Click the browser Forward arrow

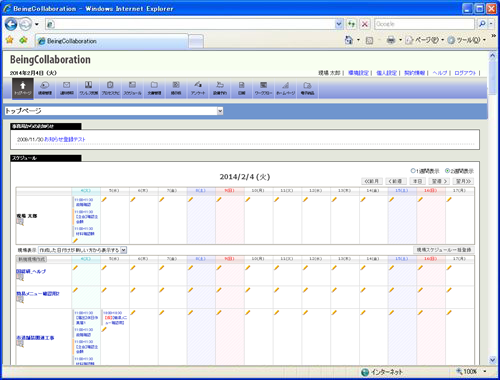(x=25, y=24)
